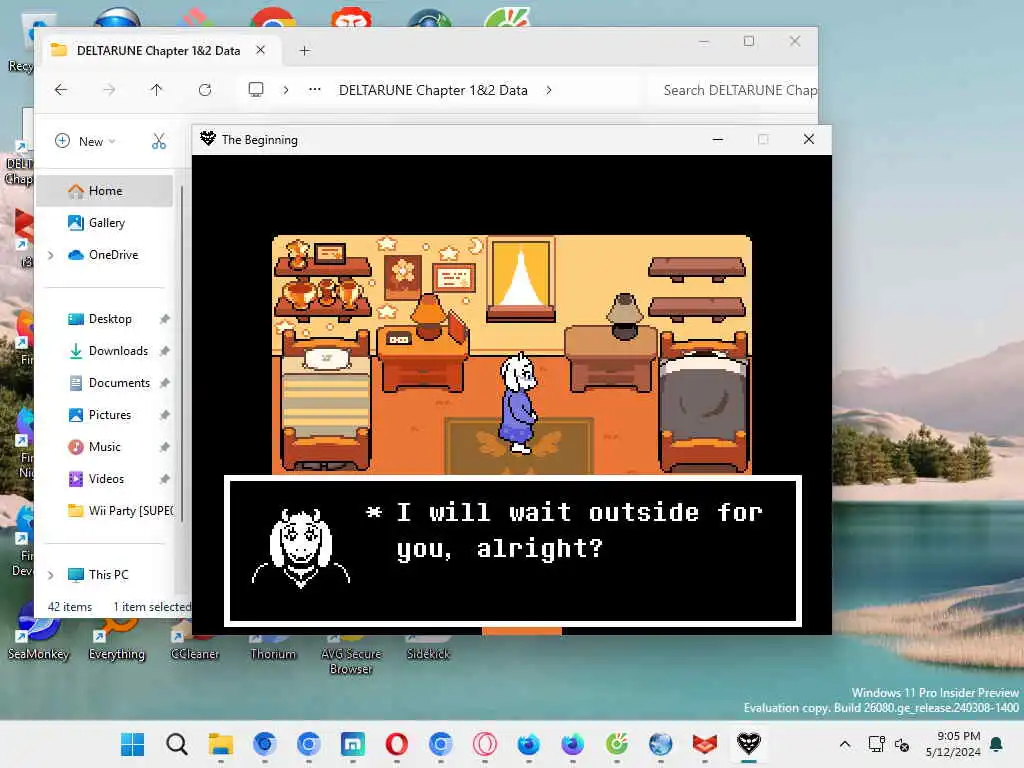1024x768 pixels.
Task: Open the globe browser taskbar icon
Action: 660,744
